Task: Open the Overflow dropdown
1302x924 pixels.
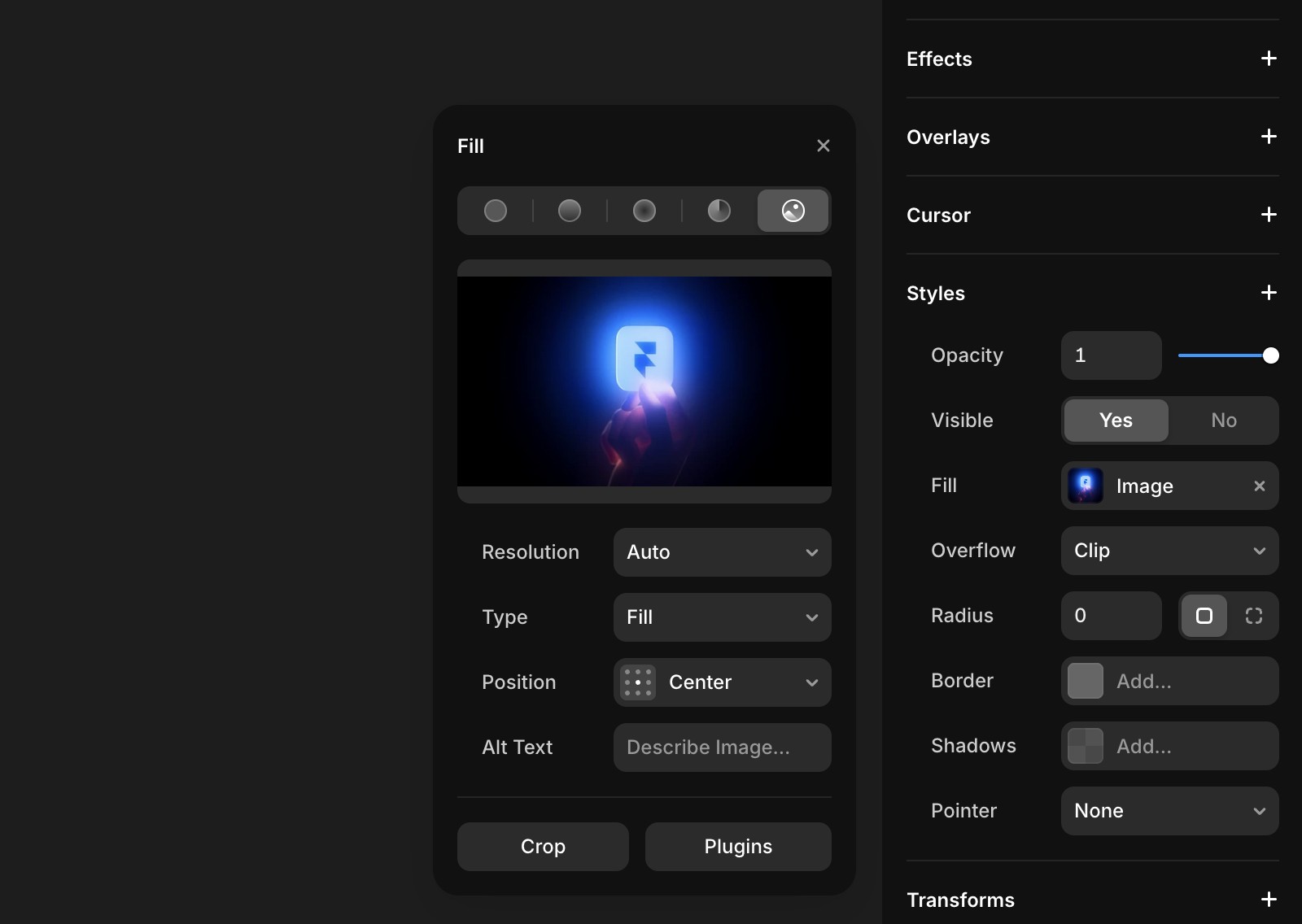Action: [1170, 551]
